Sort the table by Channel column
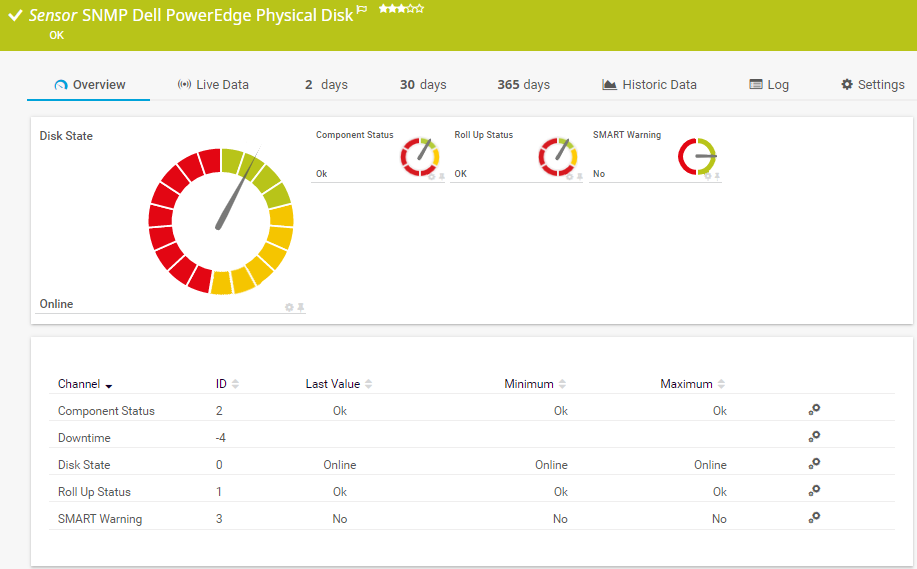917x569 pixels. pos(84,384)
